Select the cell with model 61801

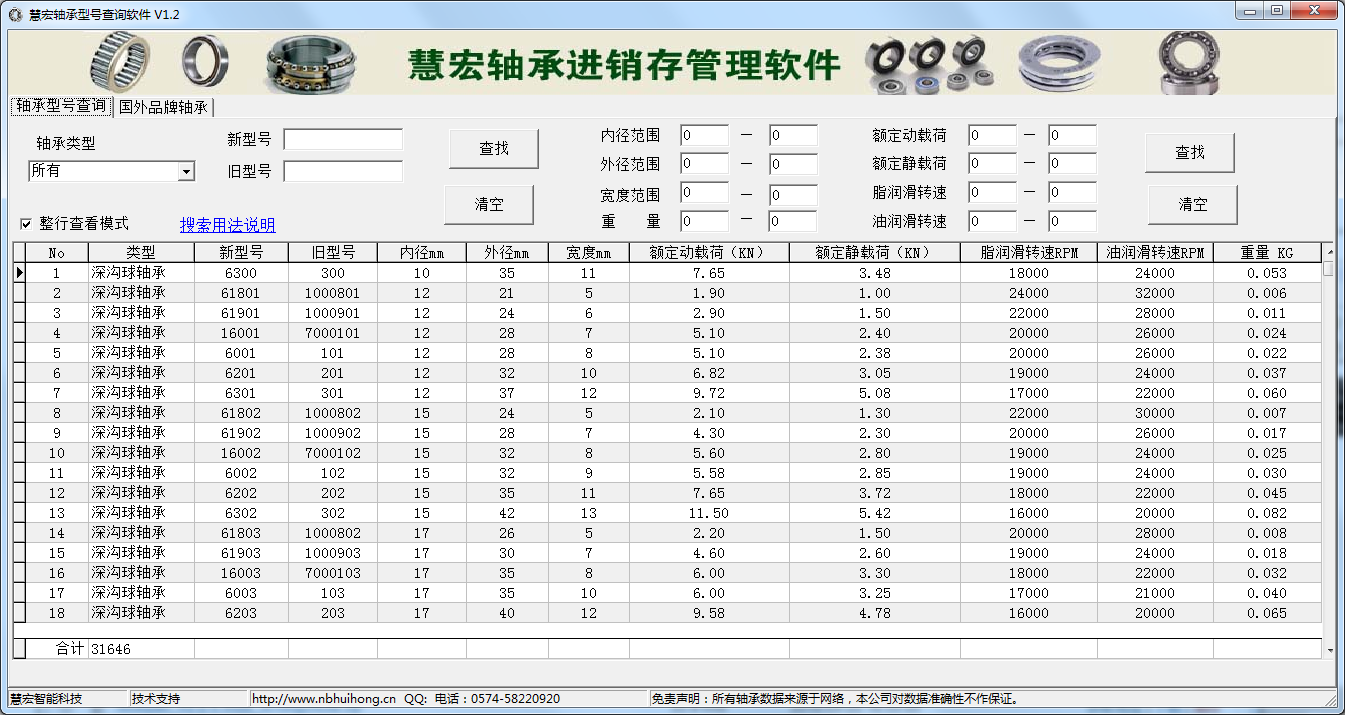pyautogui.click(x=241, y=292)
